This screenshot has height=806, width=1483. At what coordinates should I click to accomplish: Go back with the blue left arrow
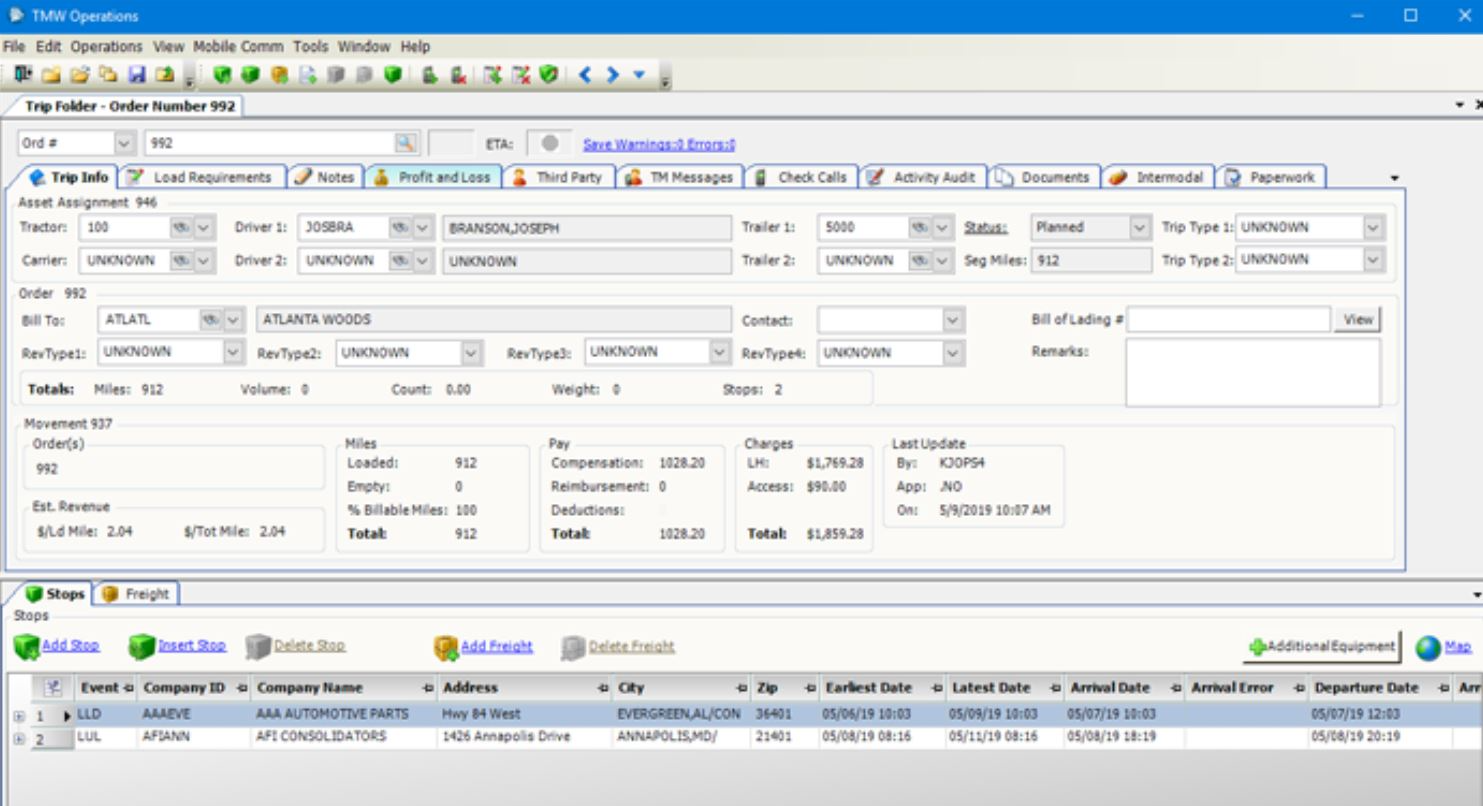point(586,75)
